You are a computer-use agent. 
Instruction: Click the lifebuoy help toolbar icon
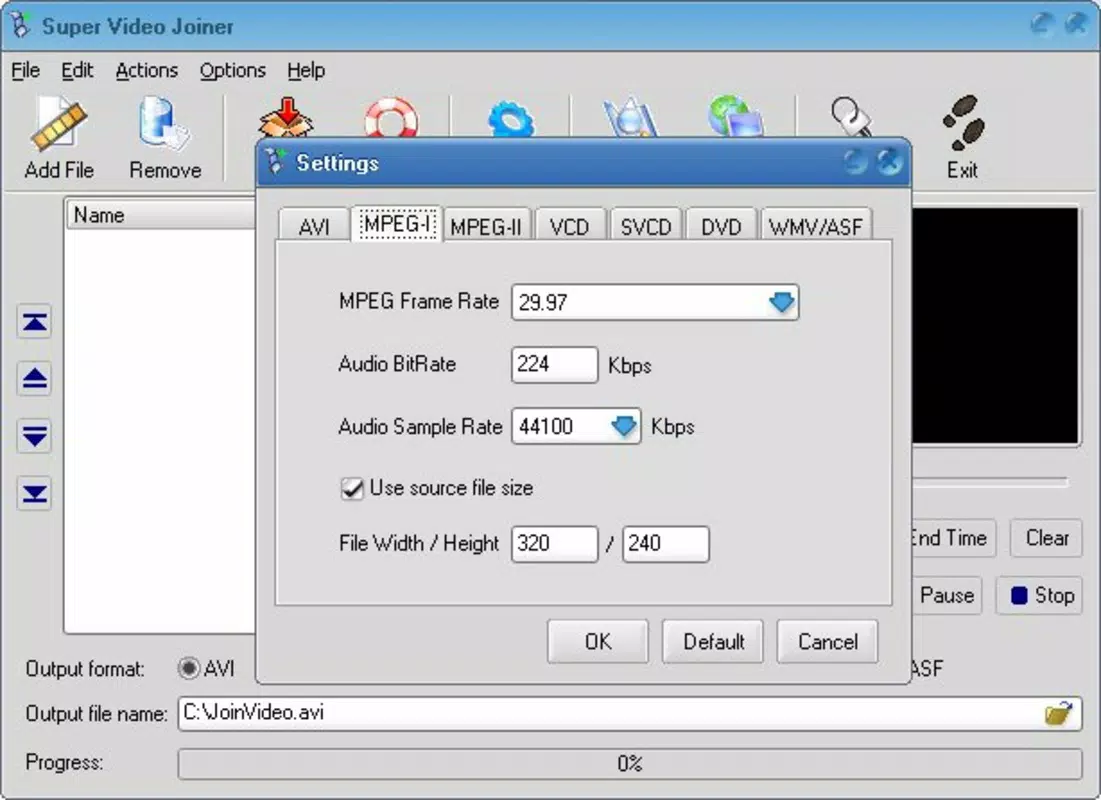(391, 117)
